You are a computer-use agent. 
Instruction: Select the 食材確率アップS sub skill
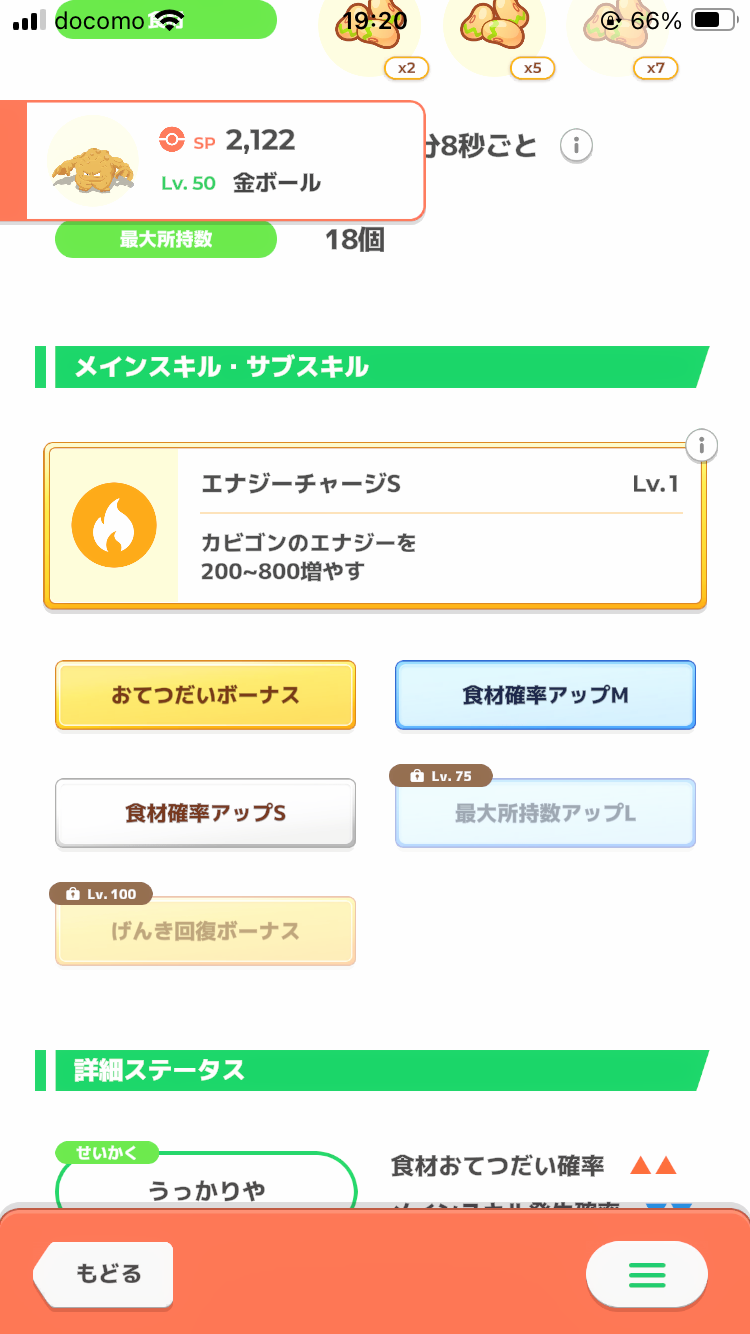click(x=205, y=813)
